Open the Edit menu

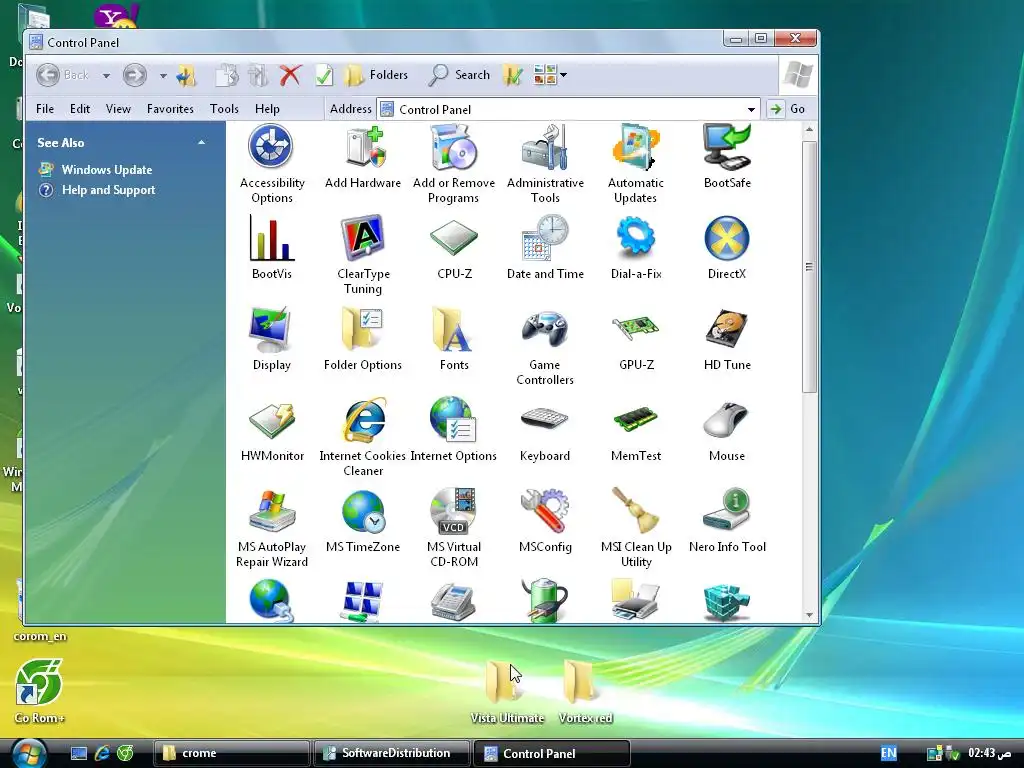tap(80, 109)
